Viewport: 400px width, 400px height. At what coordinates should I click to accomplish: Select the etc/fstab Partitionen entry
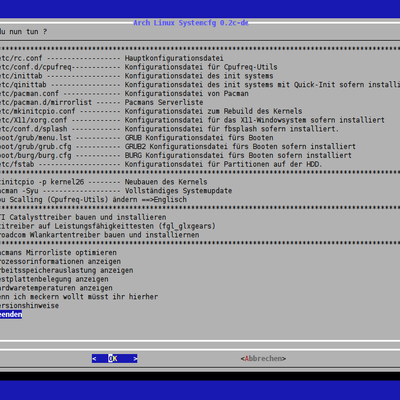pos(161,164)
